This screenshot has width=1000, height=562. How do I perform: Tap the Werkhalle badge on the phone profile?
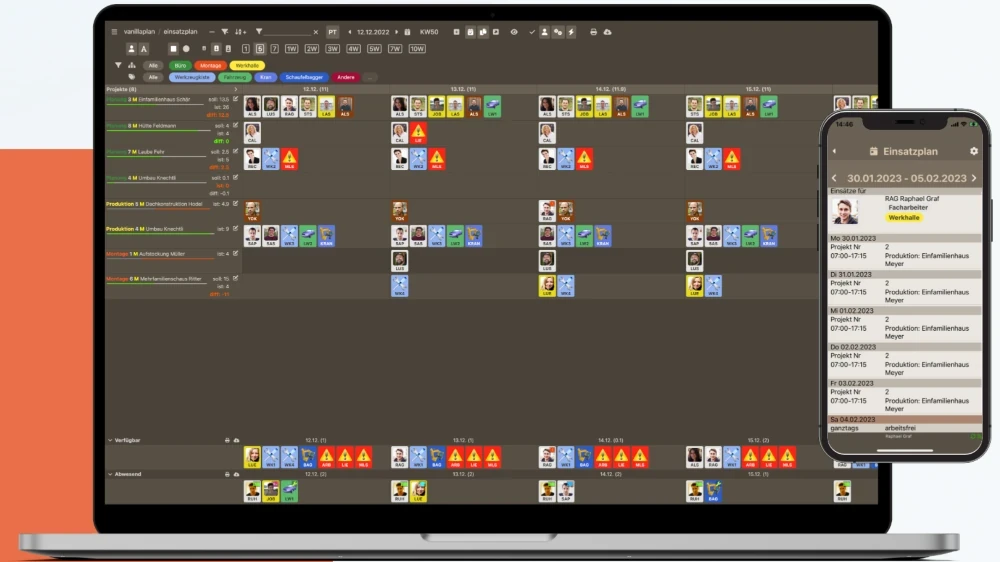coord(904,218)
